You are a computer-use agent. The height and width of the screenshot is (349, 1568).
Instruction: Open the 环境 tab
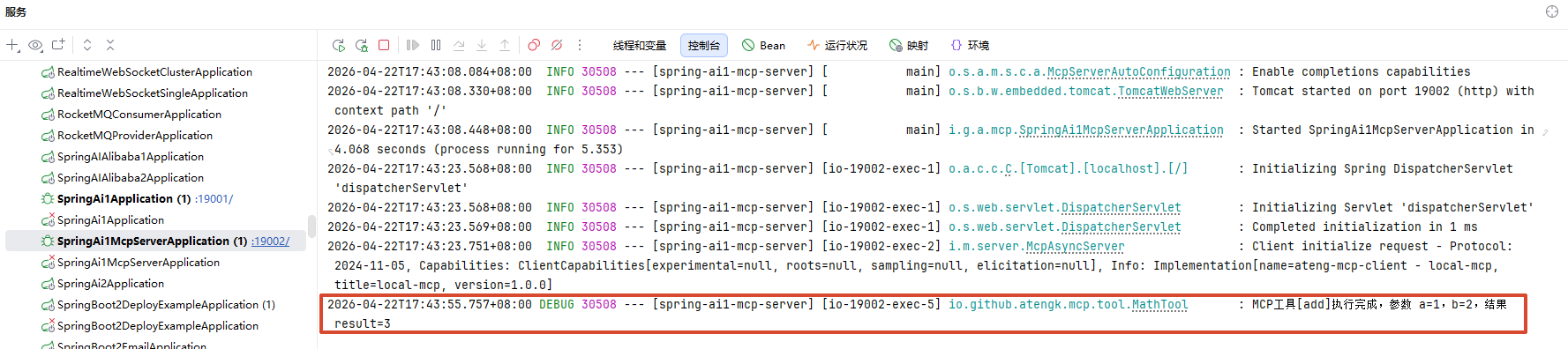pyautogui.click(x=970, y=45)
